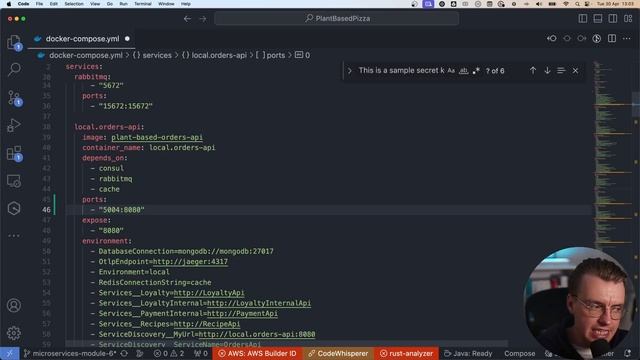Open the Extensions view

point(14,153)
